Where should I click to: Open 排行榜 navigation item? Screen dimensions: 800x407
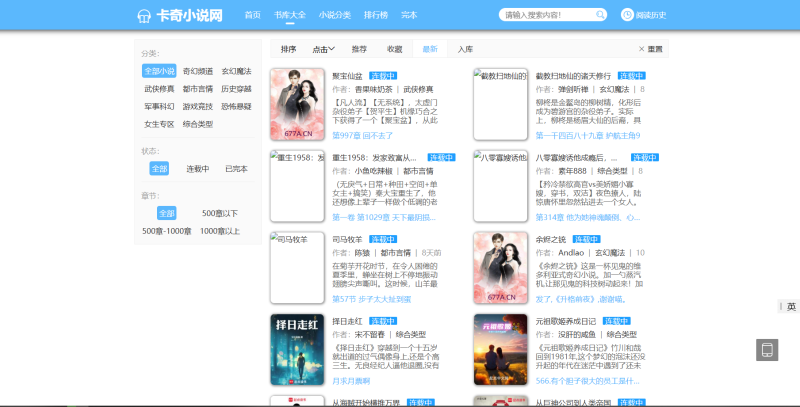pyautogui.click(x=376, y=15)
